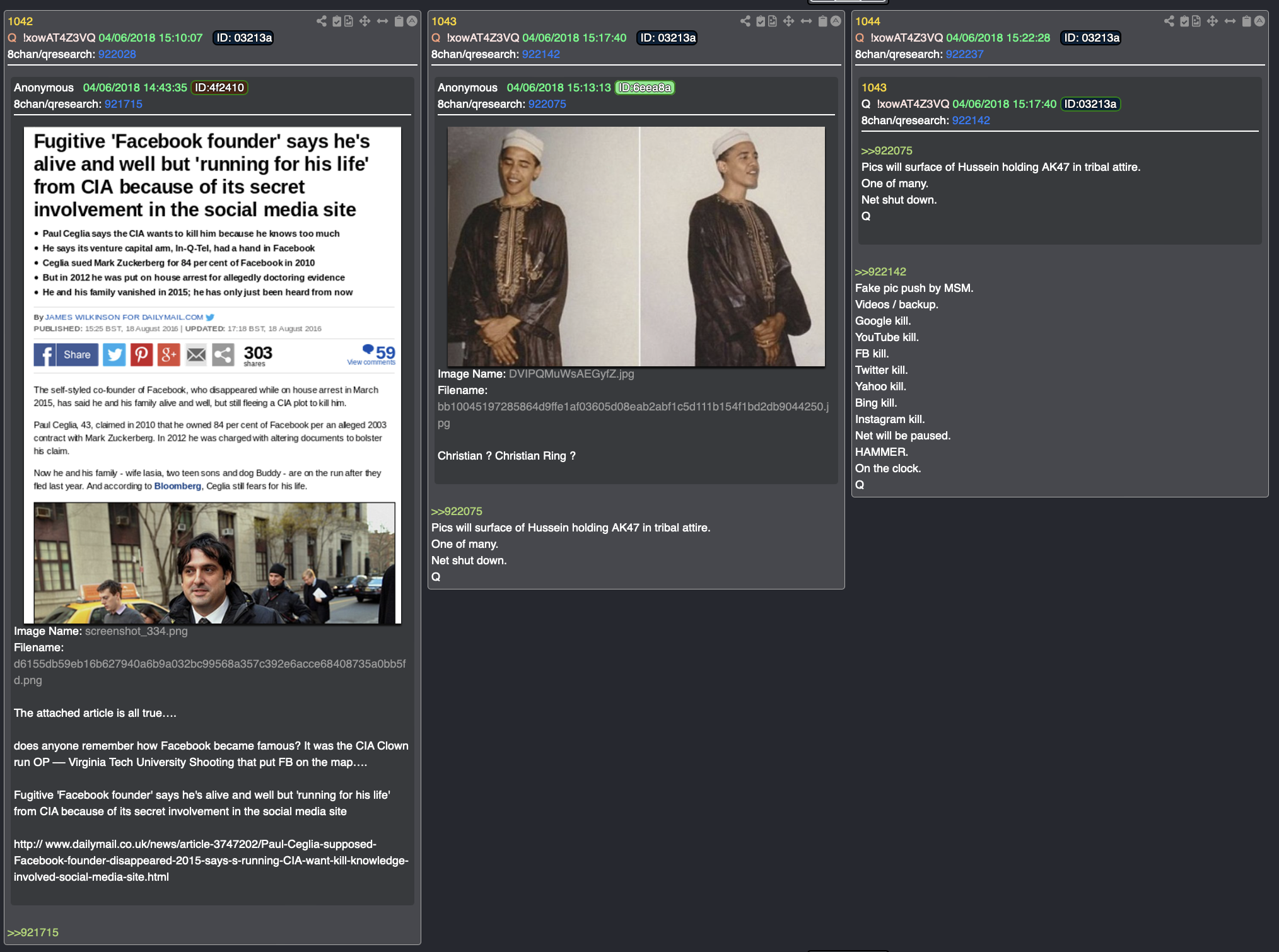Click image name DVIPQMuWsAEGyfZ.jpg
The height and width of the screenshot is (952, 1279).
(571, 374)
